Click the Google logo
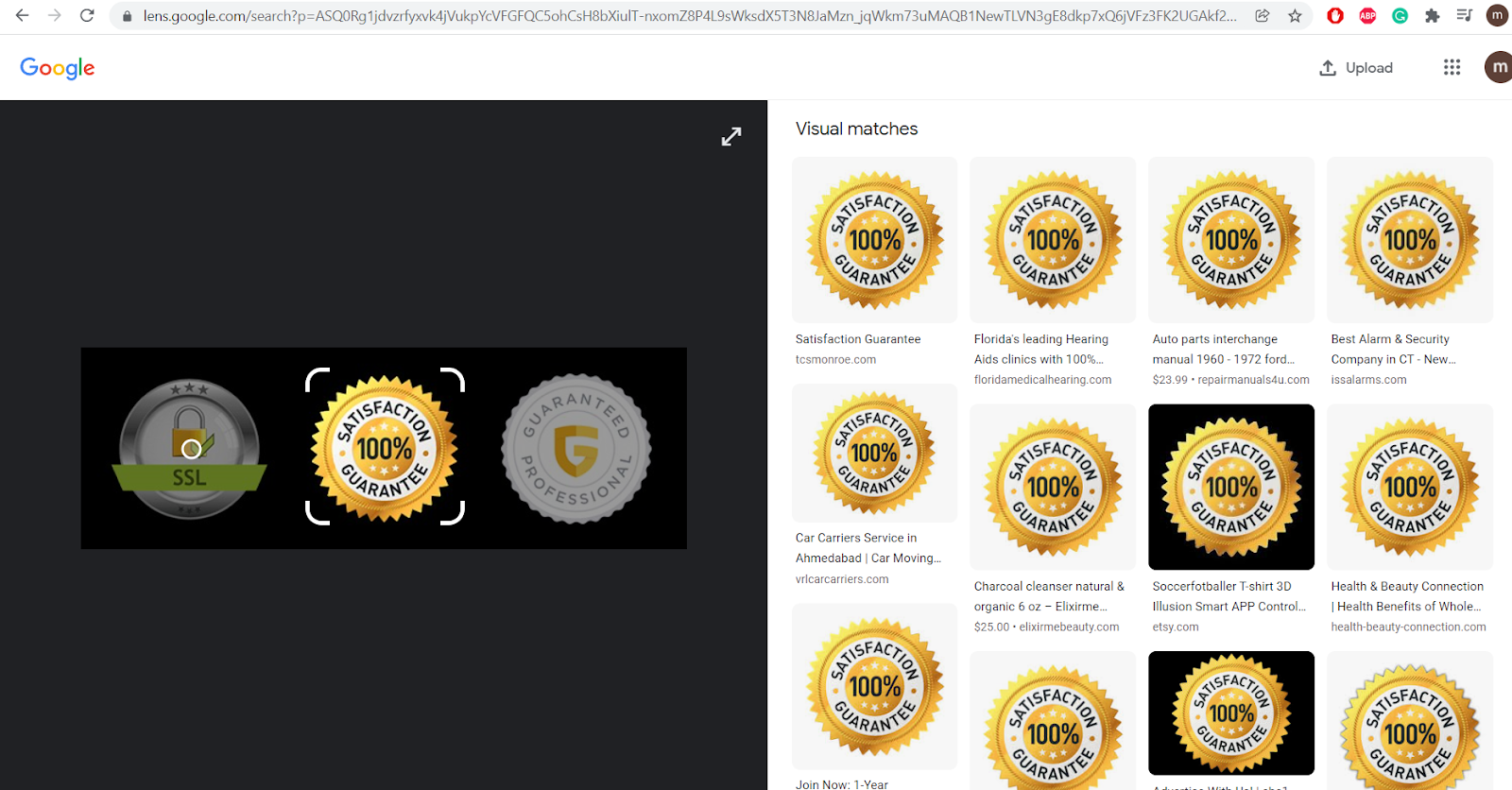Screen dimensions: 1512x790 [58, 68]
